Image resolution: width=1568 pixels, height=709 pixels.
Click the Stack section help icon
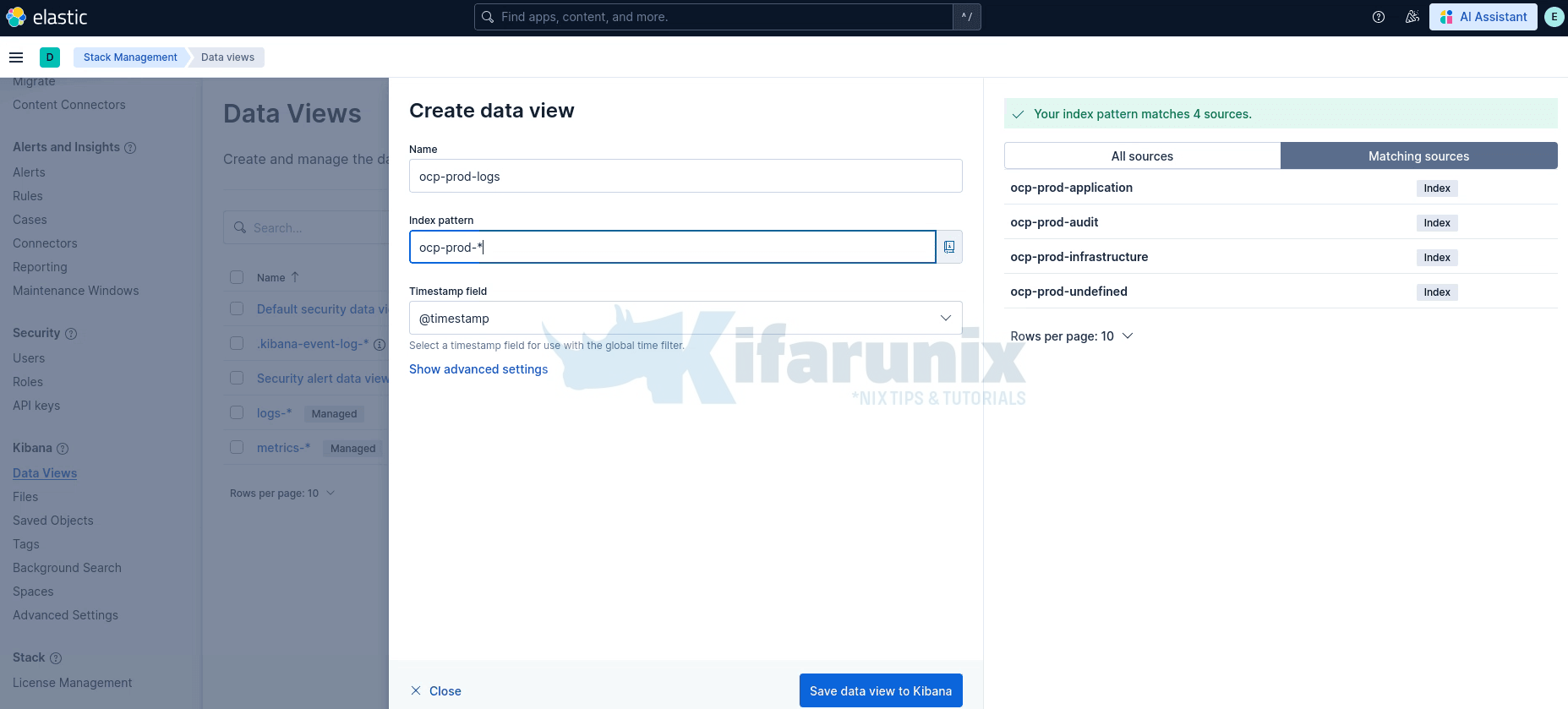56,658
